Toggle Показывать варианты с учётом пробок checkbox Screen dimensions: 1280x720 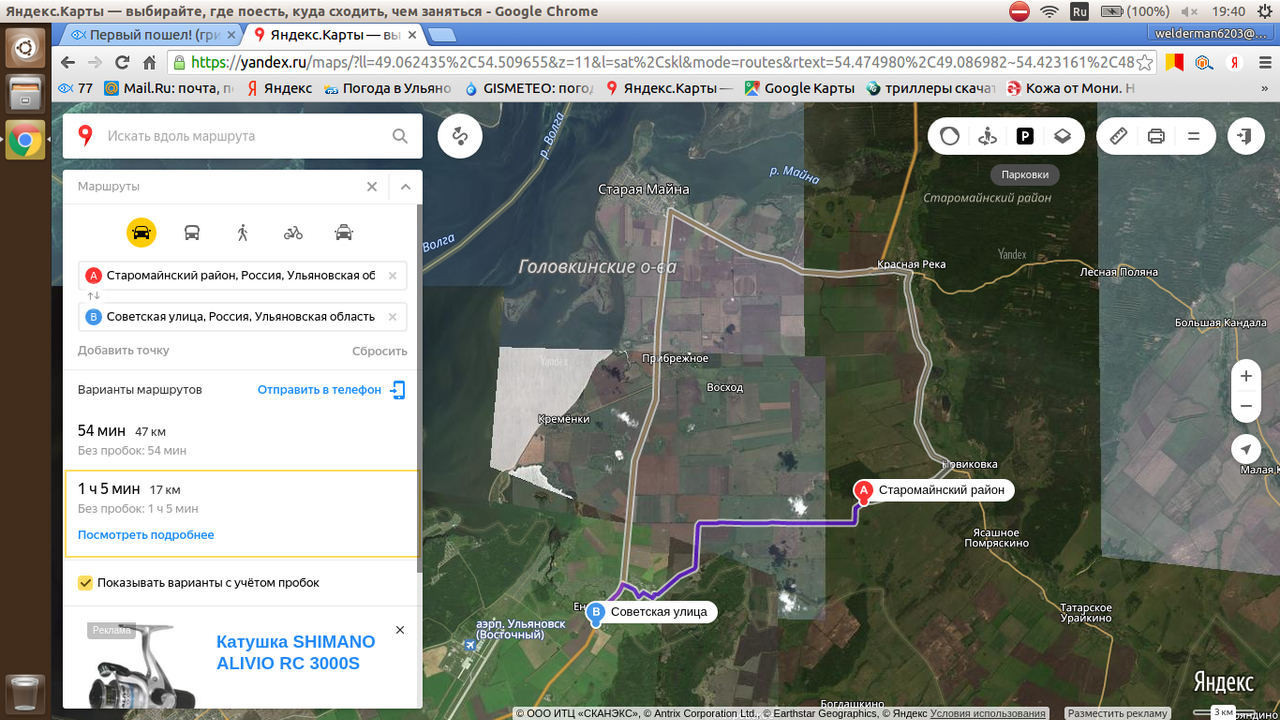click(85, 582)
